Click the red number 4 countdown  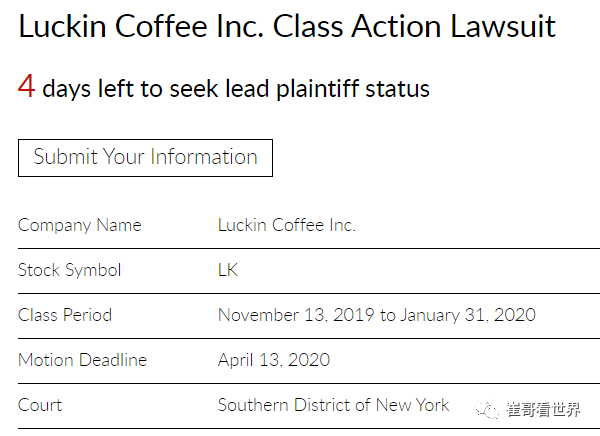[27, 88]
